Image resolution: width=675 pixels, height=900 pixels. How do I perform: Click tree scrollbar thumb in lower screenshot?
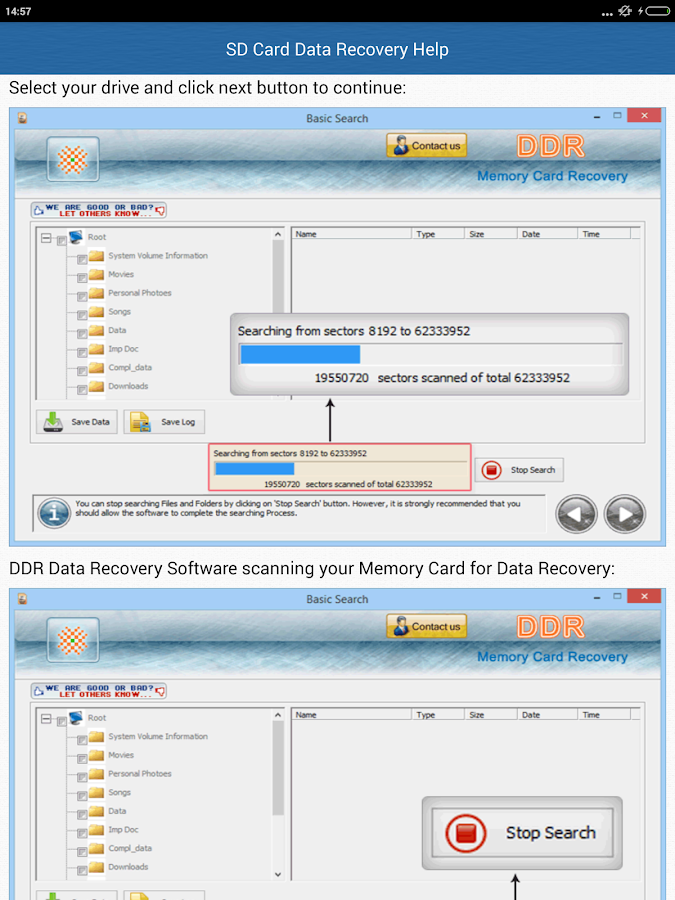point(278,768)
